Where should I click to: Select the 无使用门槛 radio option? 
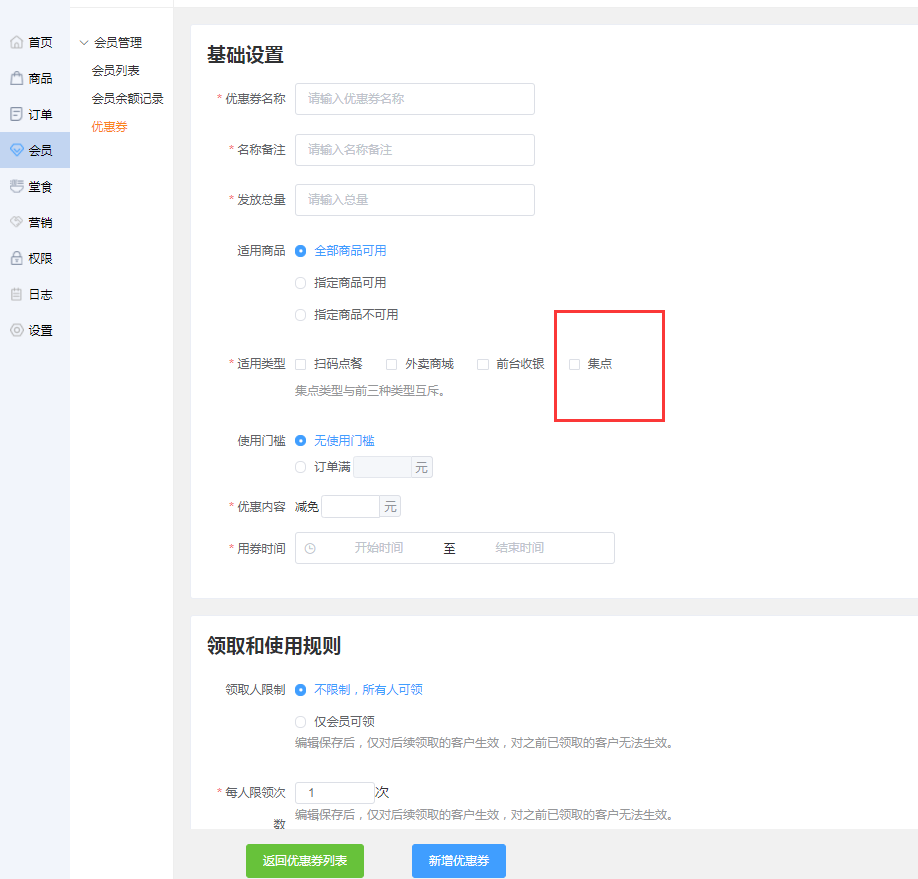click(300, 440)
